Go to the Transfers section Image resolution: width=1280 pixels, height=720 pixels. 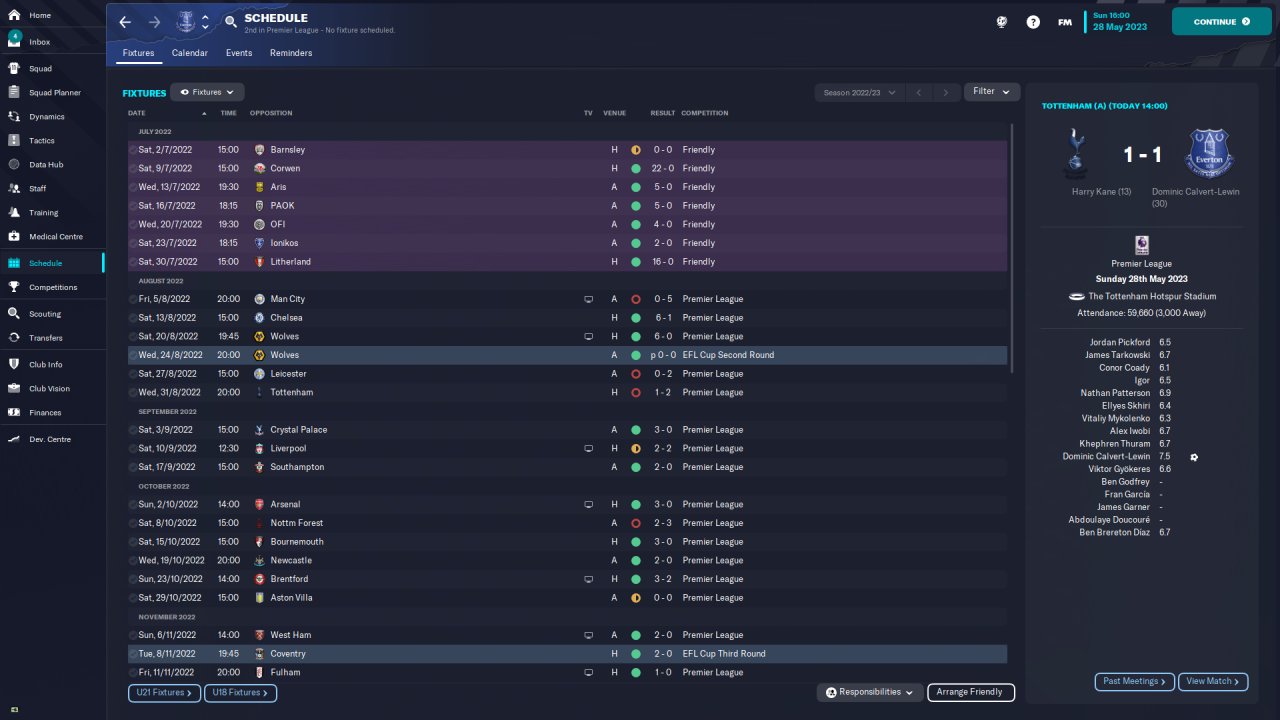[x=46, y=338]
